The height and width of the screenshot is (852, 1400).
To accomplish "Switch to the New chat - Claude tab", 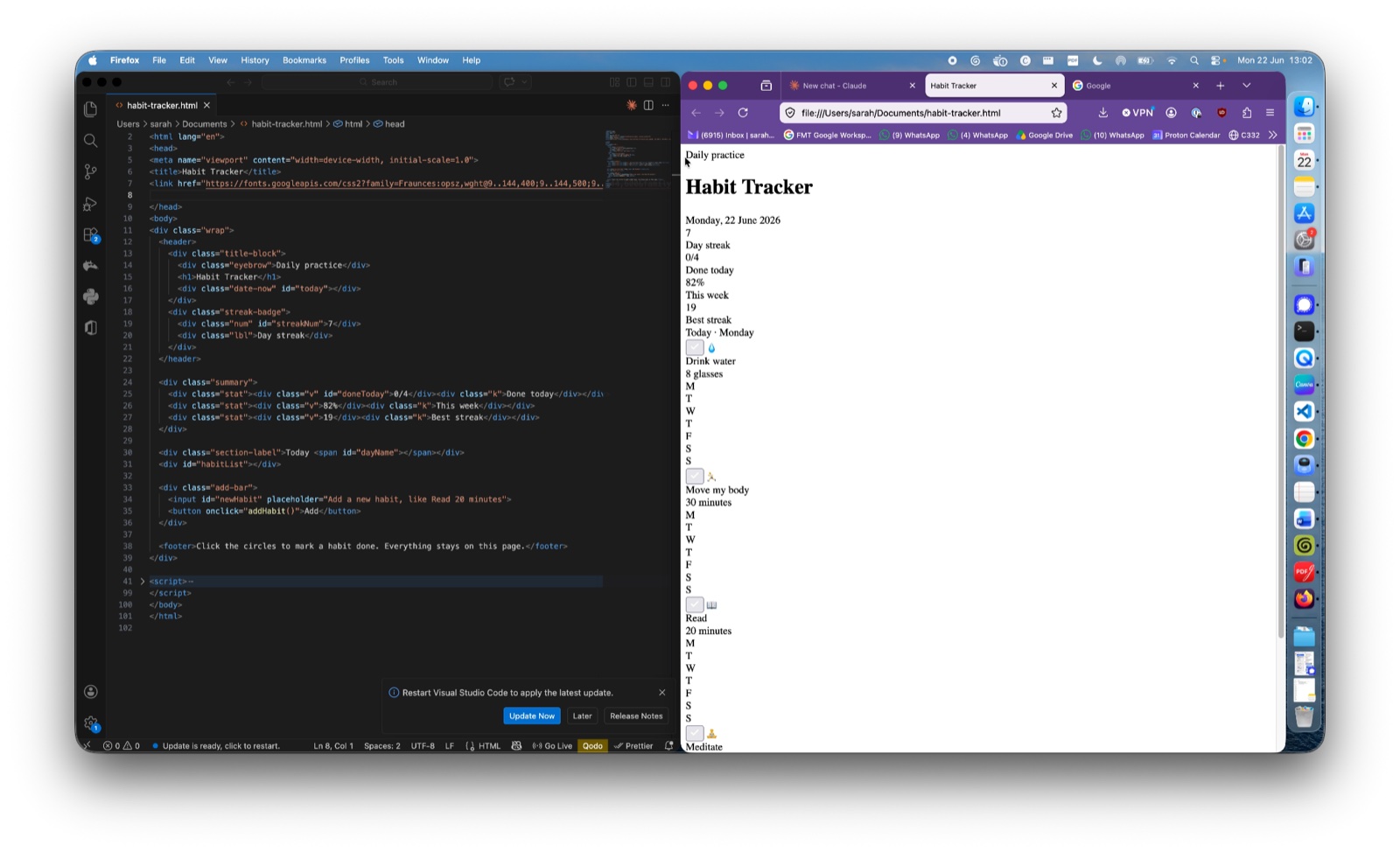I will 850,85.
